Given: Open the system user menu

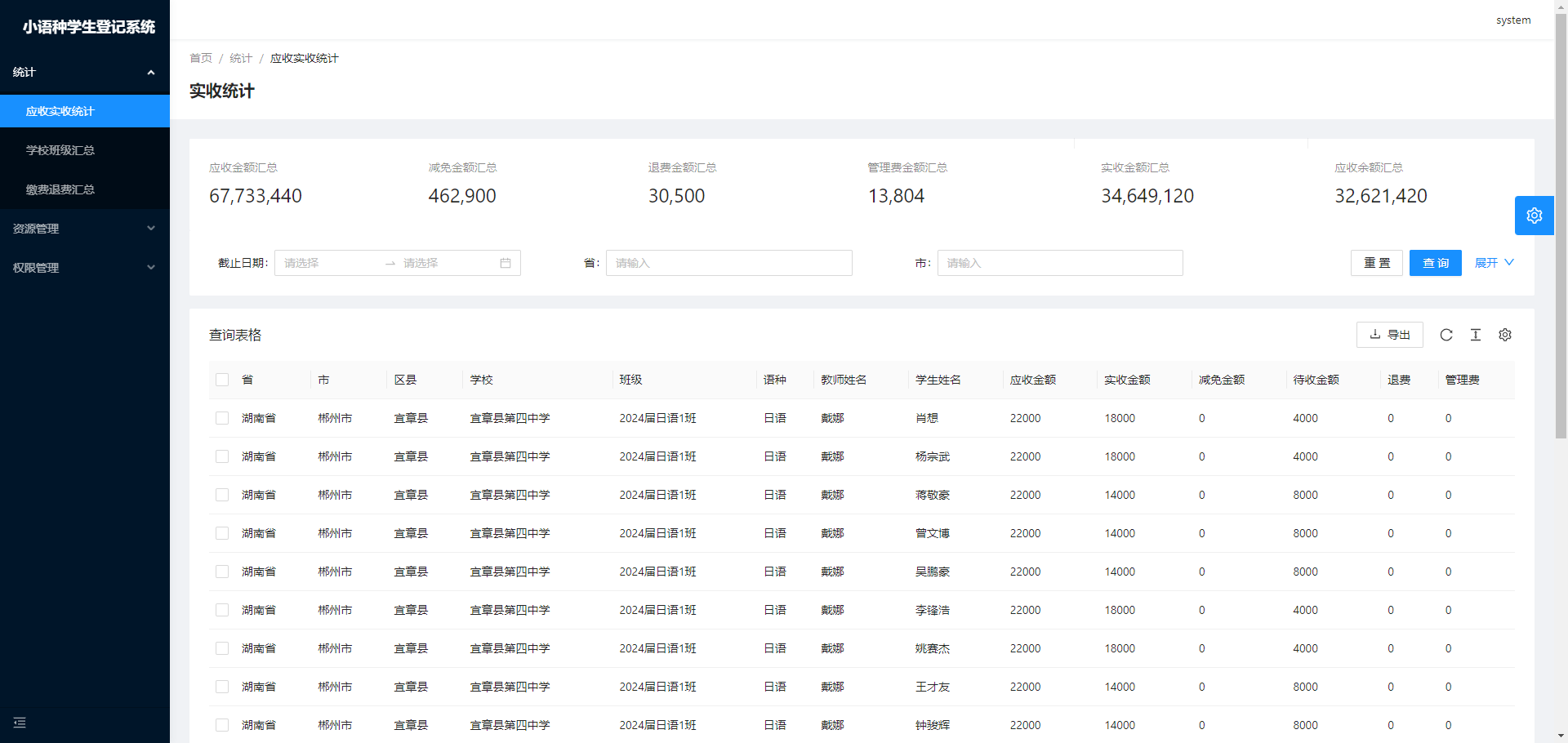Looking at the screenshot, I should [x=1513, y=20].
